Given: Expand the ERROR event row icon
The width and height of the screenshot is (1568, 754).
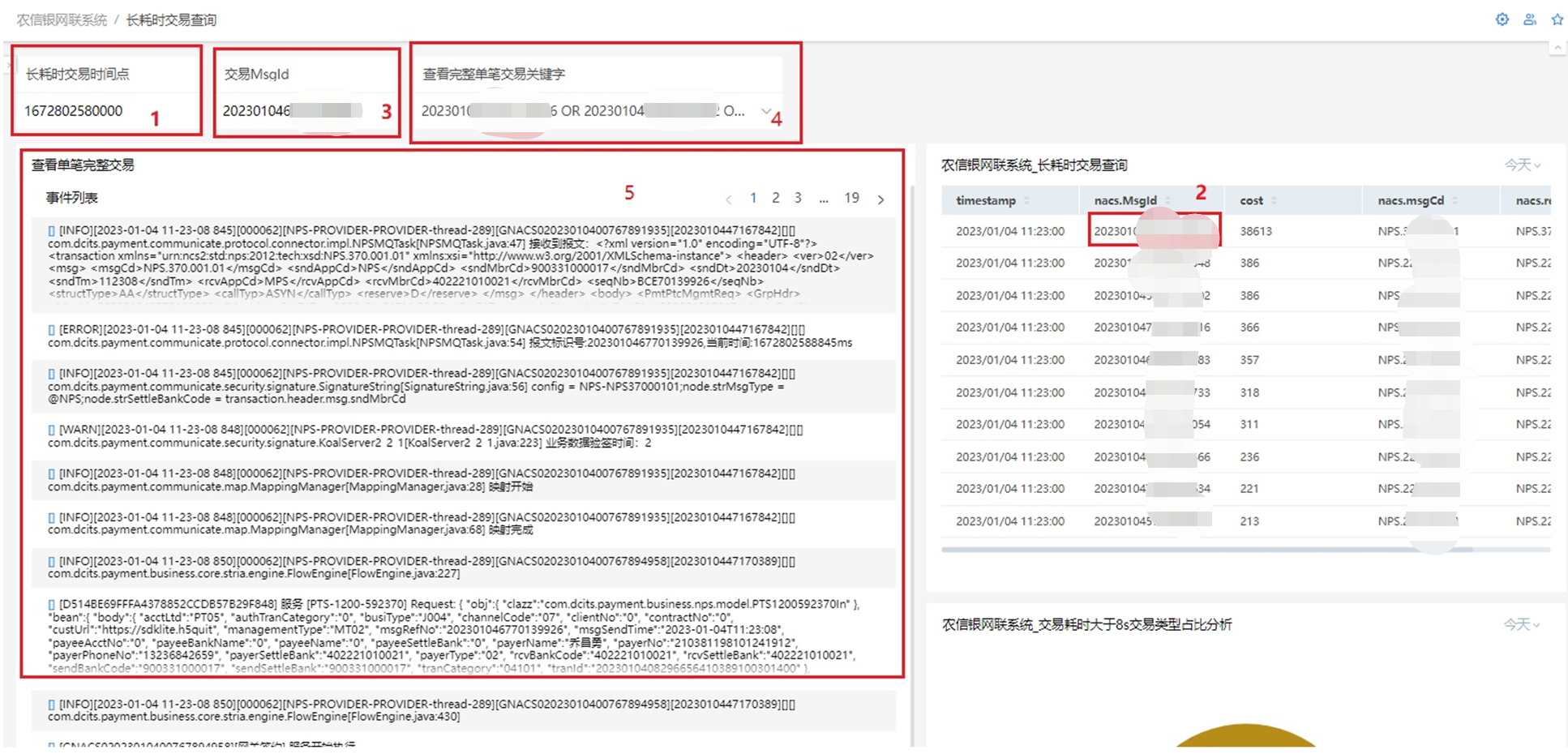Looking at the screenshot, I should tap(52, 330).
